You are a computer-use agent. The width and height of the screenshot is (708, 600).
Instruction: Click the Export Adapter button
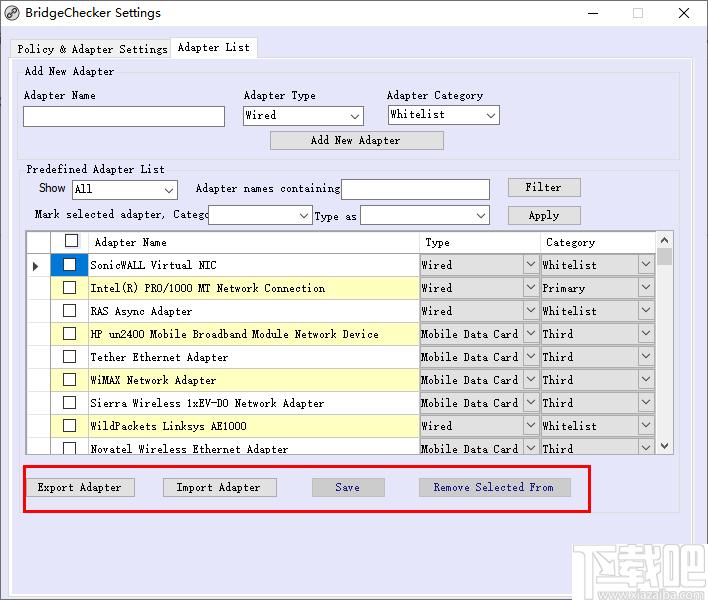pos(80,488)
